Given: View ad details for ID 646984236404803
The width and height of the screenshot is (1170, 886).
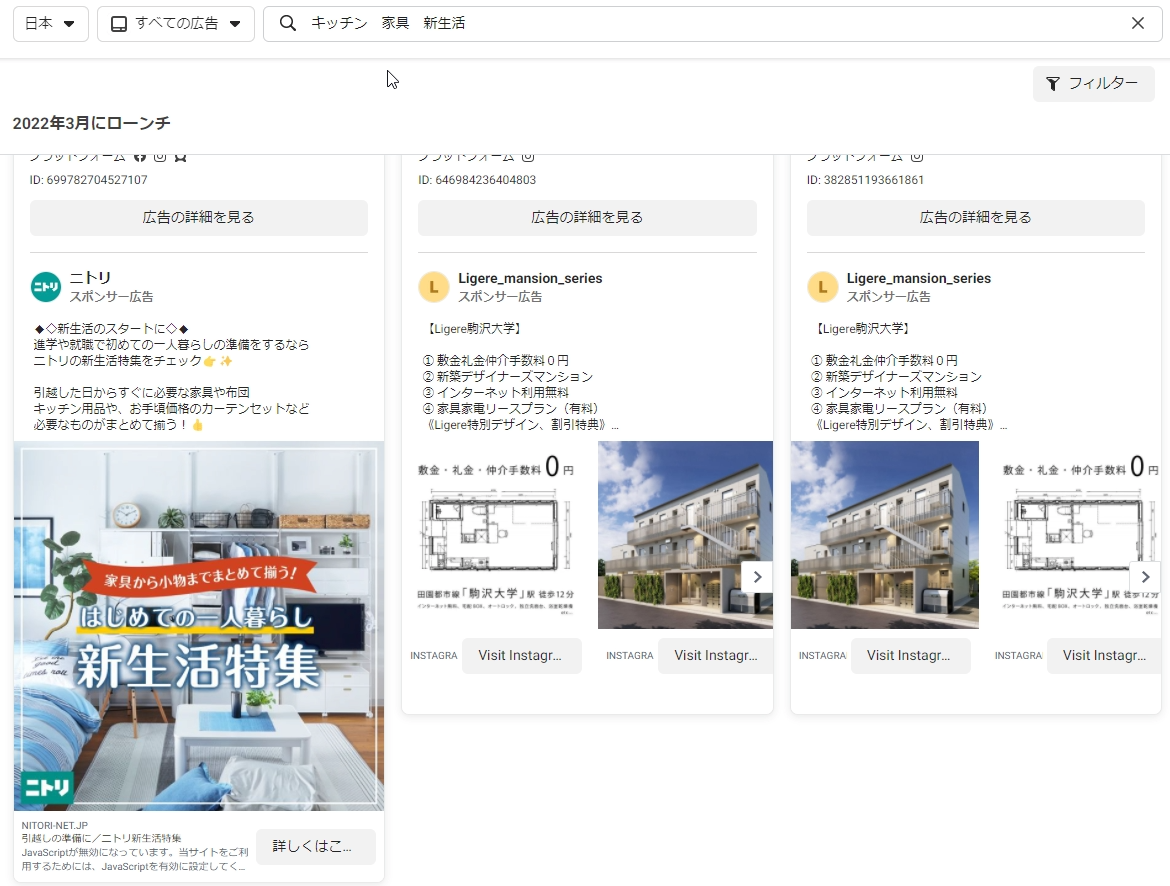Looking at the screenshot, I should (587, 217).
